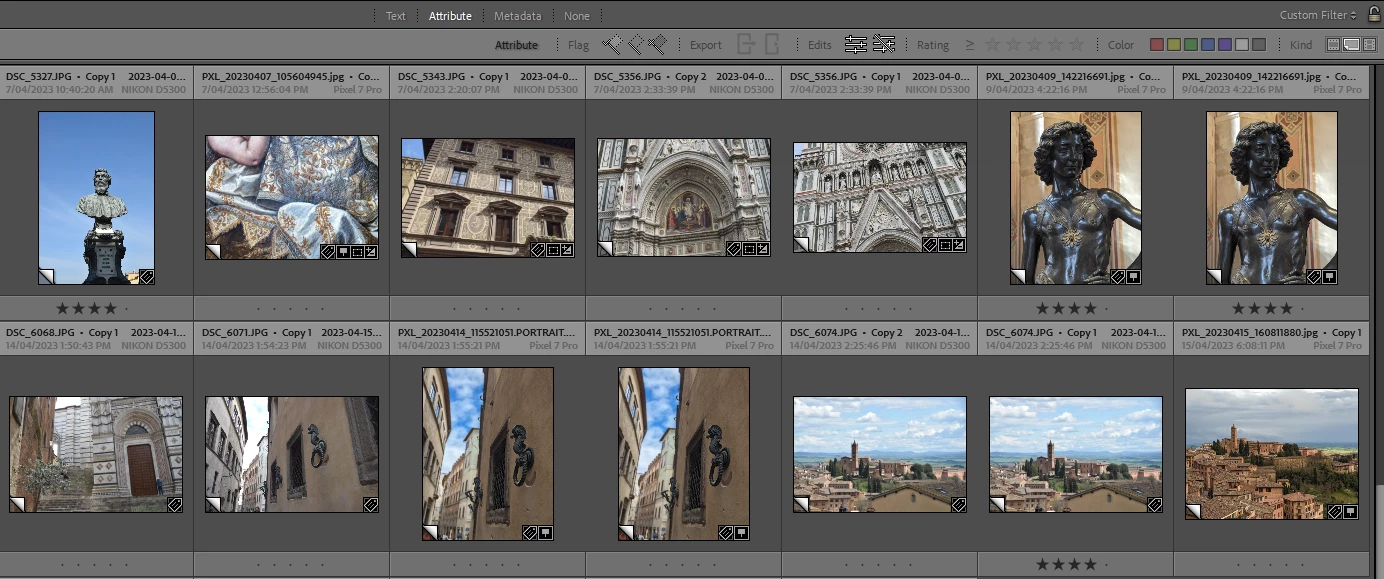Switch to the Metadata filter tab

click(517, 16)
